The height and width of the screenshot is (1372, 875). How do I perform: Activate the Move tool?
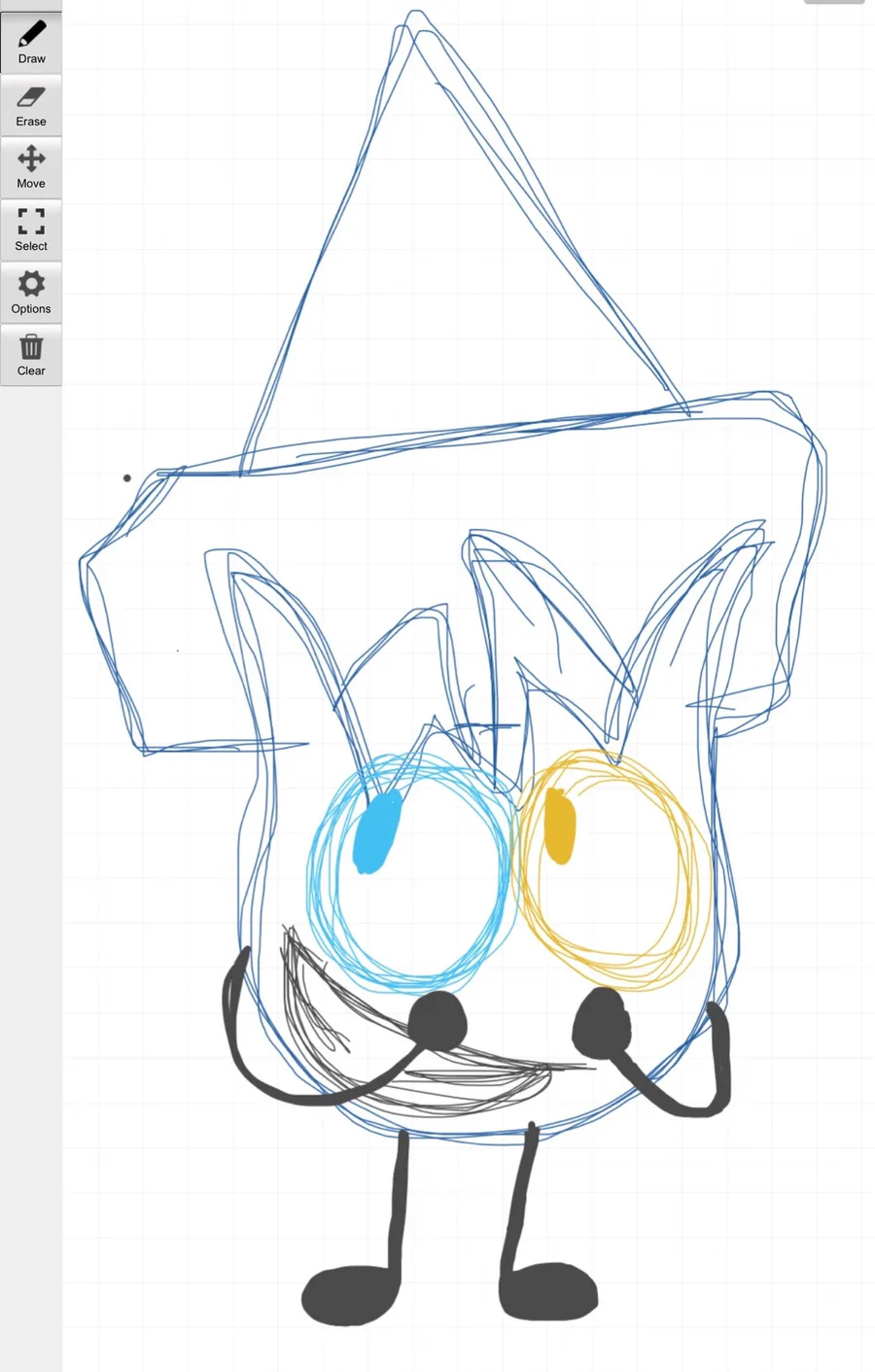(x=31, y=167)
